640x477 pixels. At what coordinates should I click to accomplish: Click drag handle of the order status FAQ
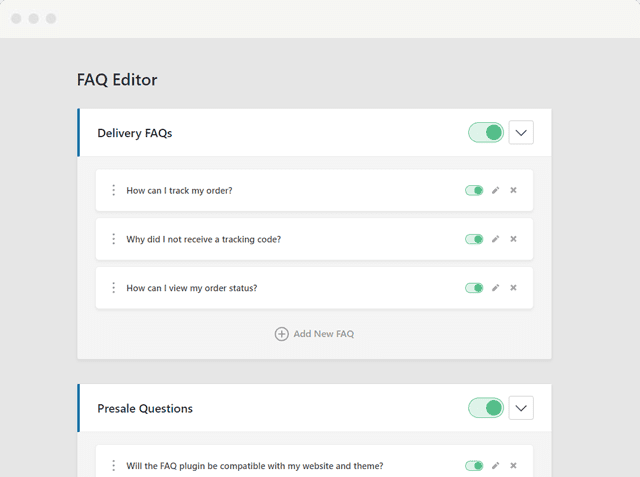[113, 288]
